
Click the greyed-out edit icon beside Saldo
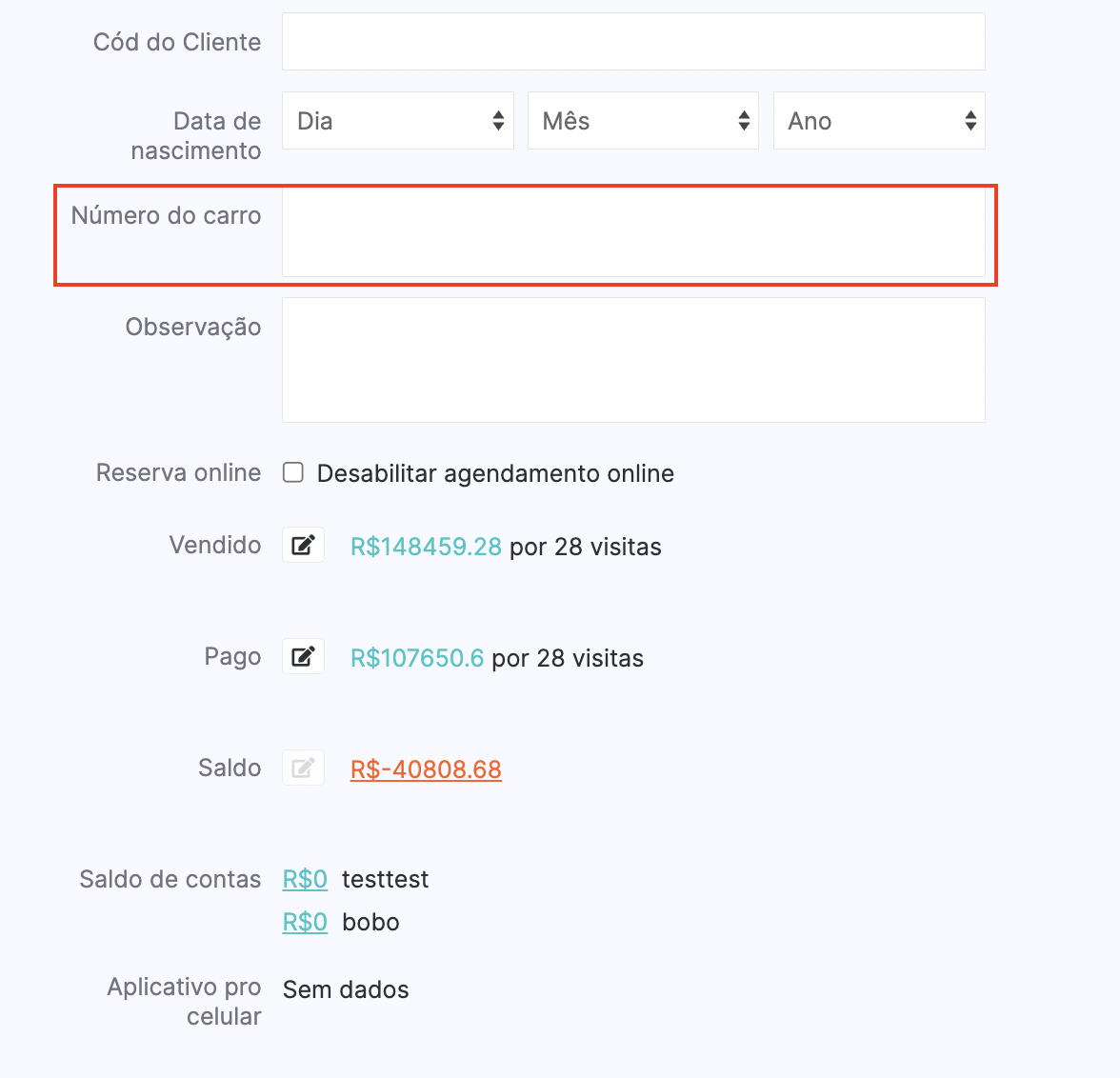(x=303, y=768)
